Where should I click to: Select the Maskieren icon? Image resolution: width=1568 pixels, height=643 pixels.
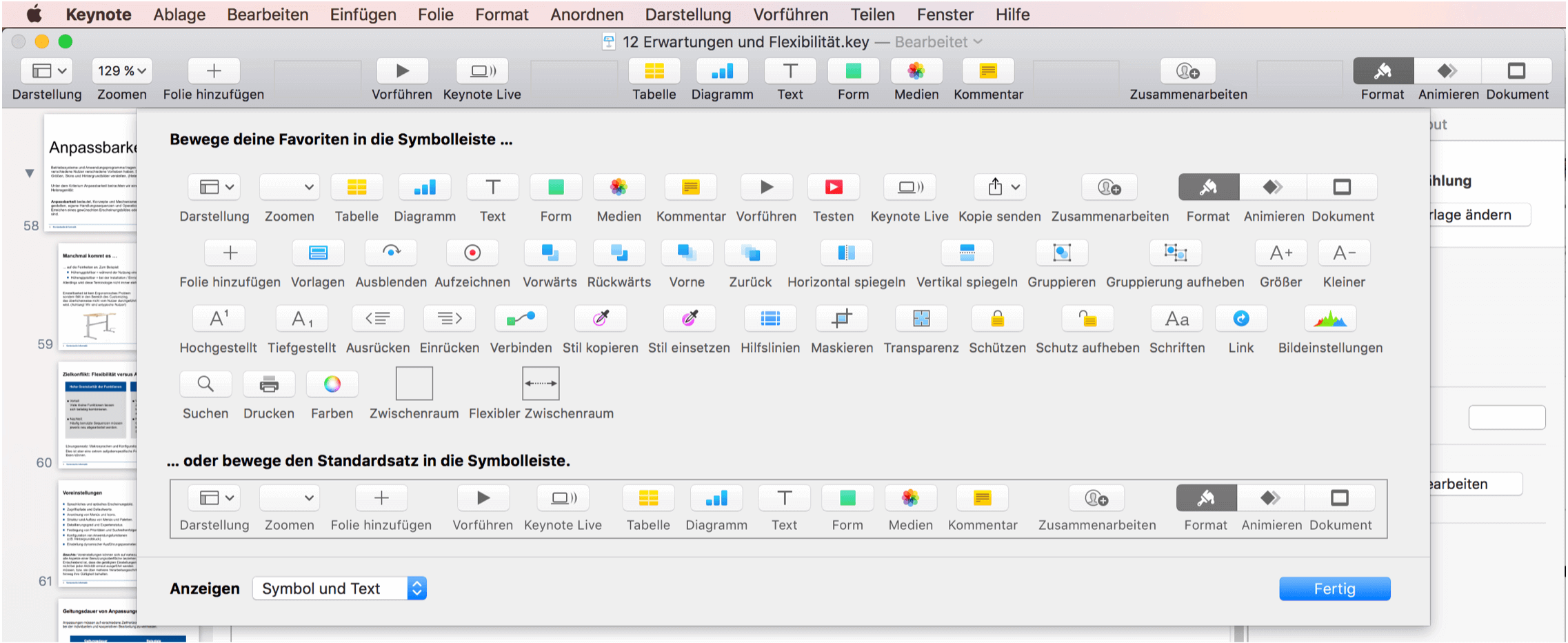842,318
